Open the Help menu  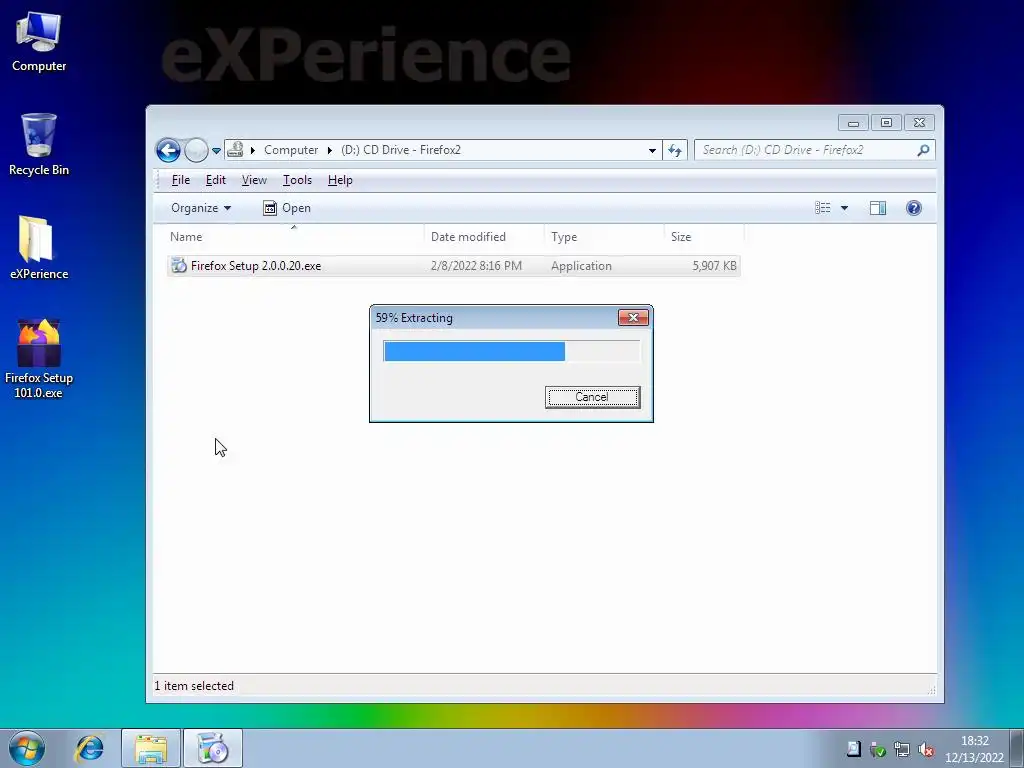[340, 180]
